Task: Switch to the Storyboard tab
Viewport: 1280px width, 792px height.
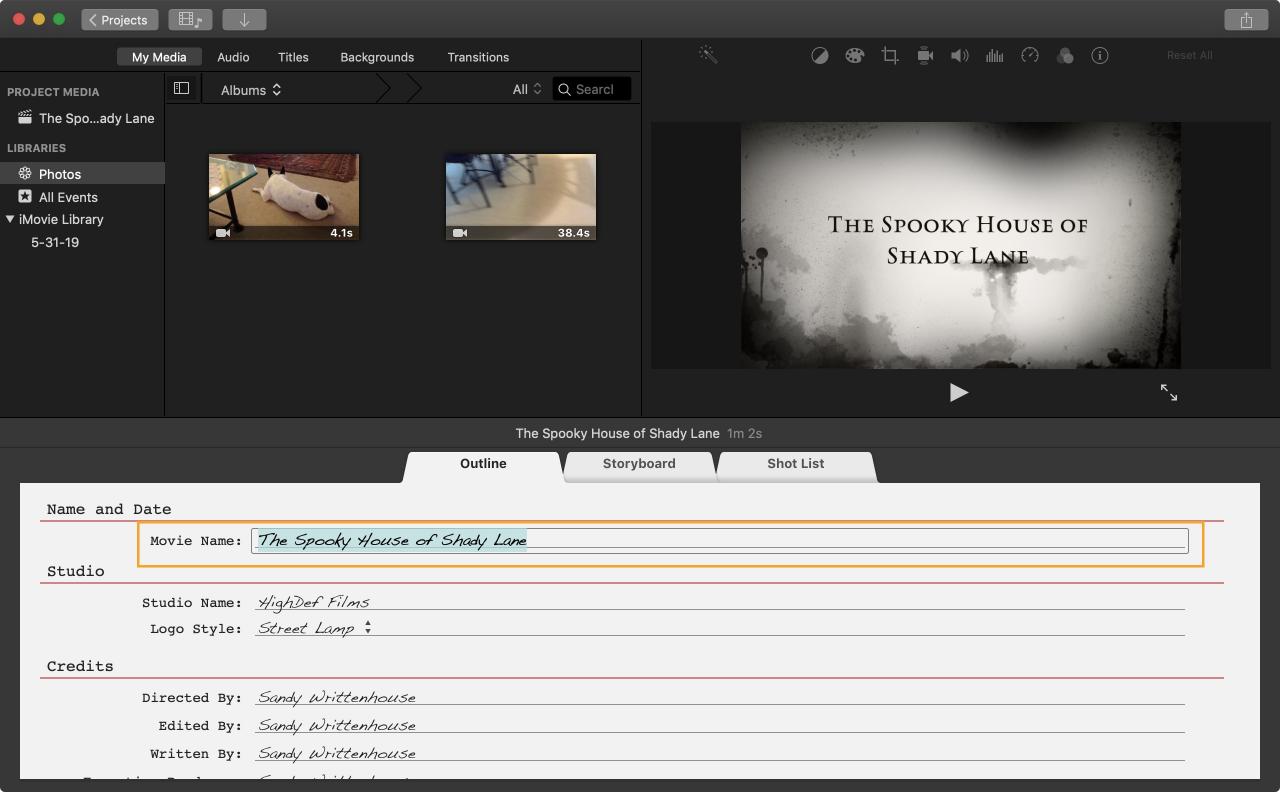Action: [x=639, y=464]
